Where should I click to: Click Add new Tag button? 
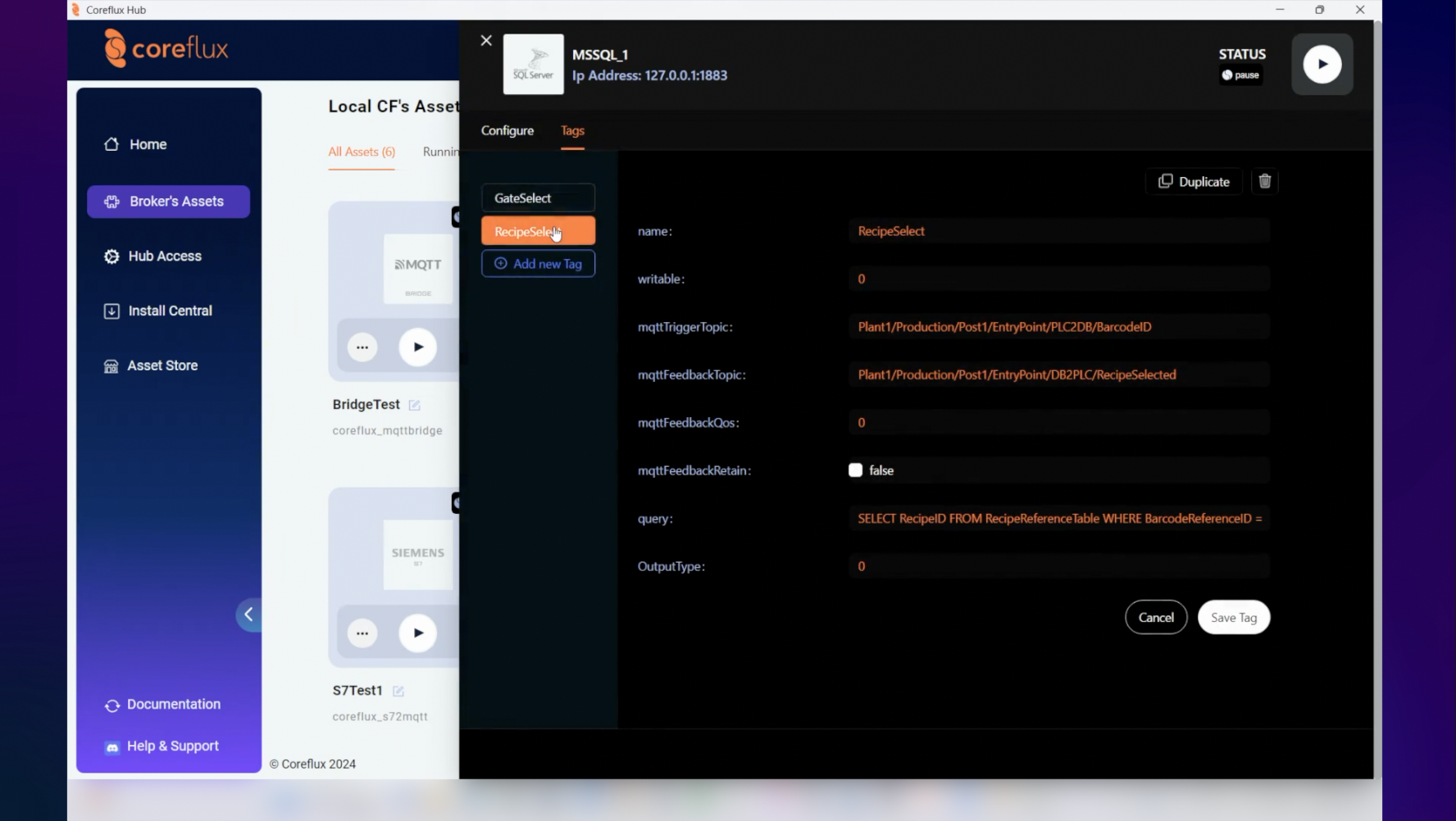pos(538,264)
